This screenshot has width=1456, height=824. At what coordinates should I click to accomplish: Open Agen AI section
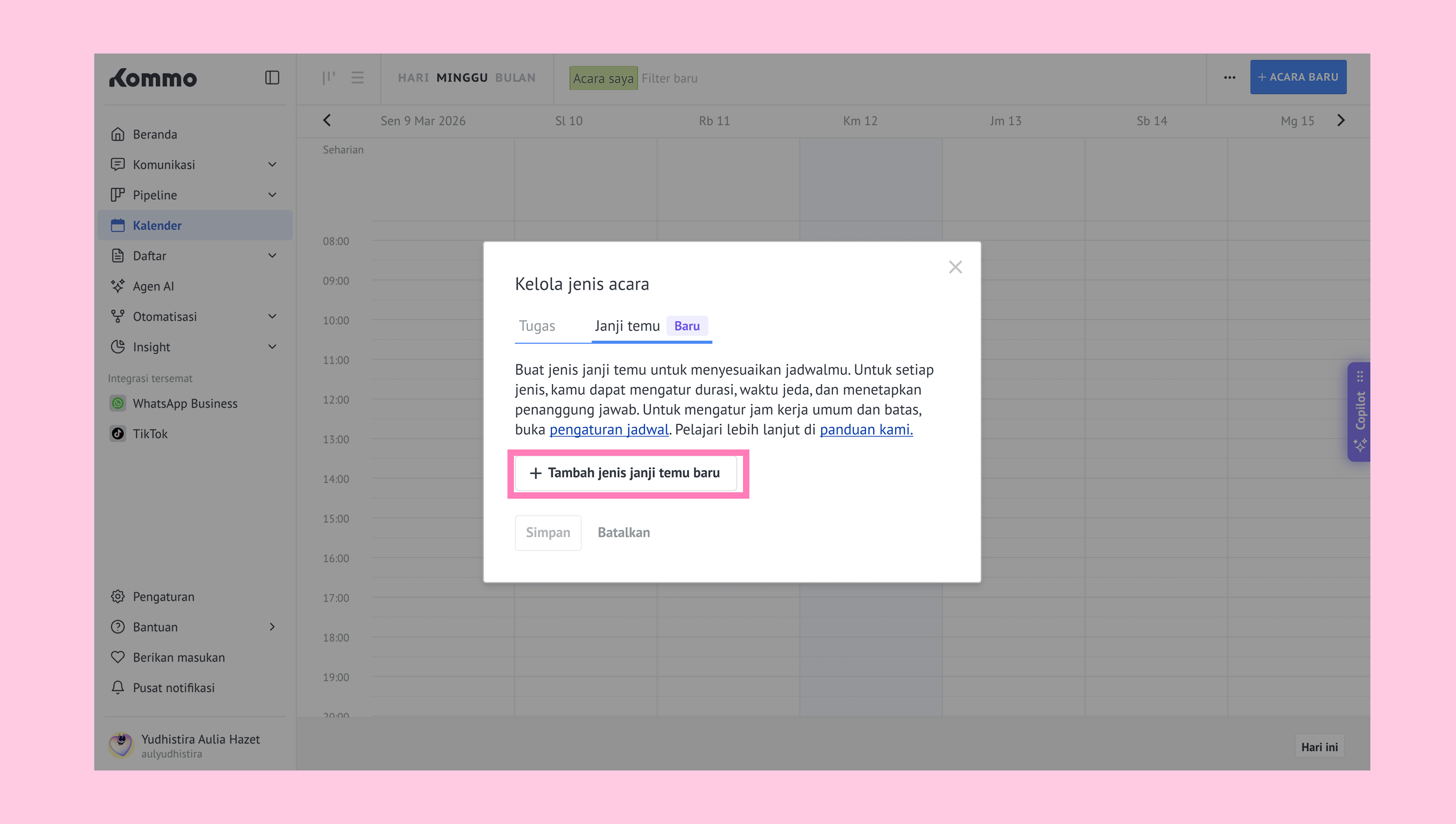coord(153,286)
